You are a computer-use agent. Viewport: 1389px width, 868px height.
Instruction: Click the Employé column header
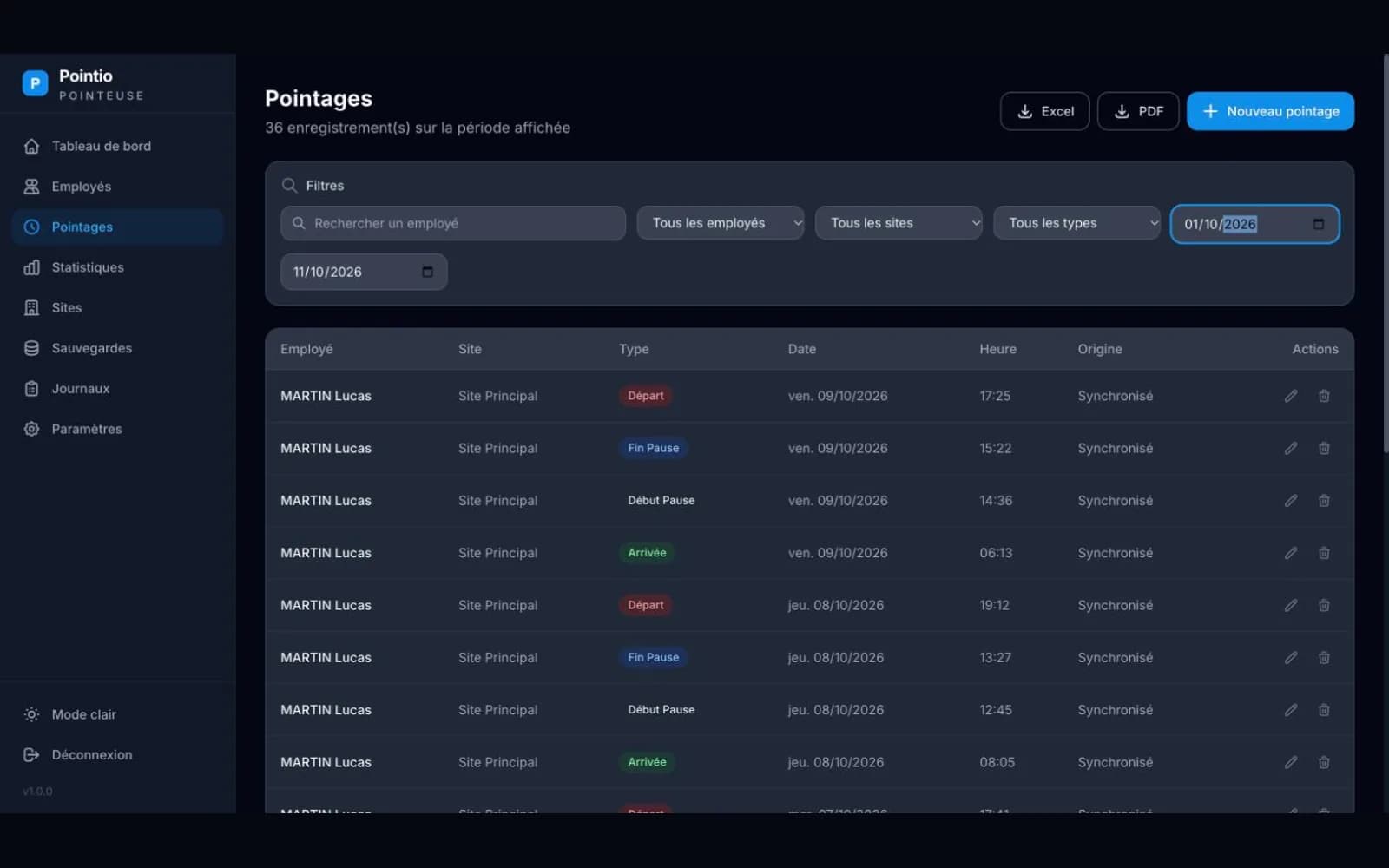(x=306, y=349)
